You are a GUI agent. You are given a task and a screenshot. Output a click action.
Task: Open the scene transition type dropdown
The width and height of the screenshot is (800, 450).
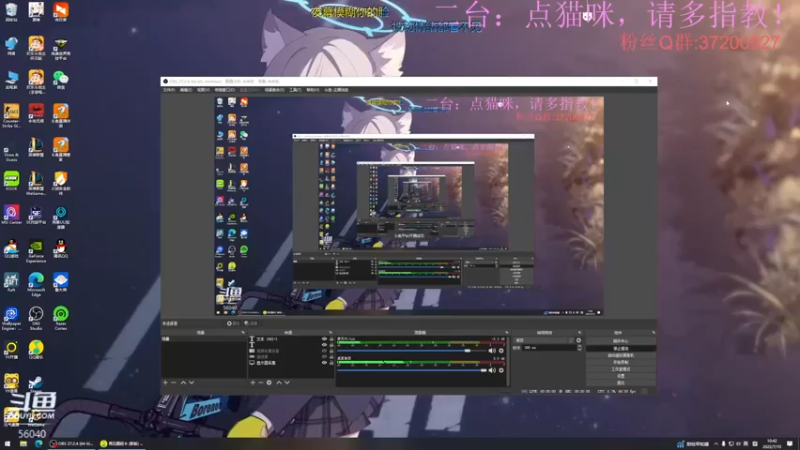[x=544, y=340]
